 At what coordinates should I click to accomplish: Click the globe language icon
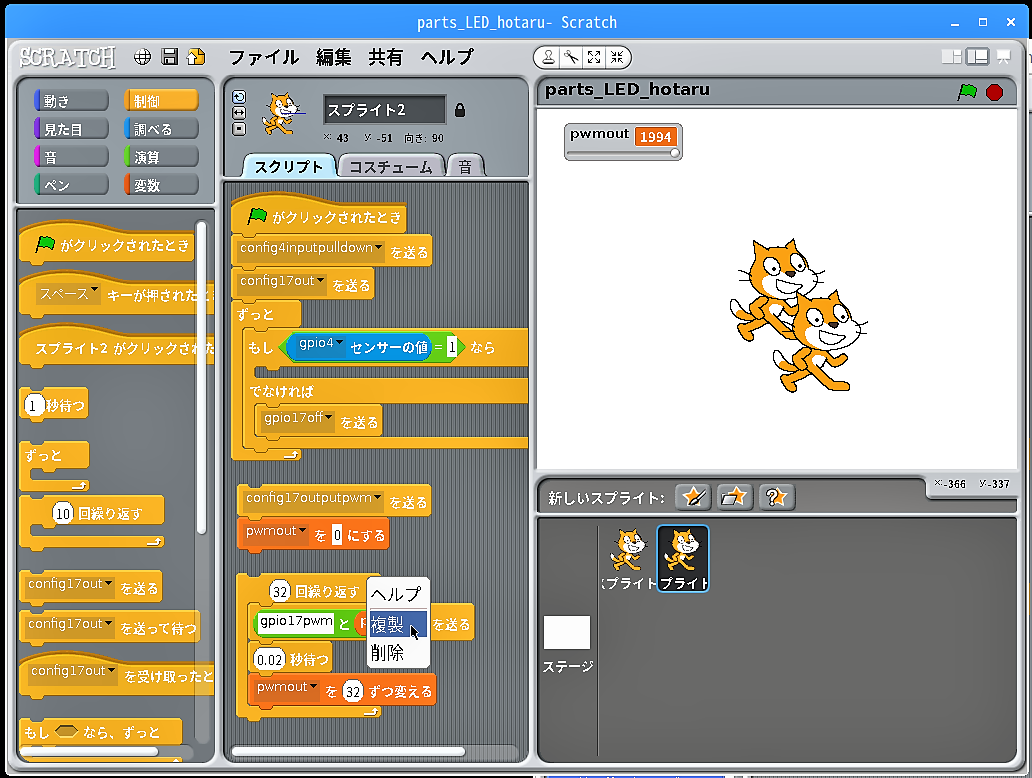tap(142, 57)
